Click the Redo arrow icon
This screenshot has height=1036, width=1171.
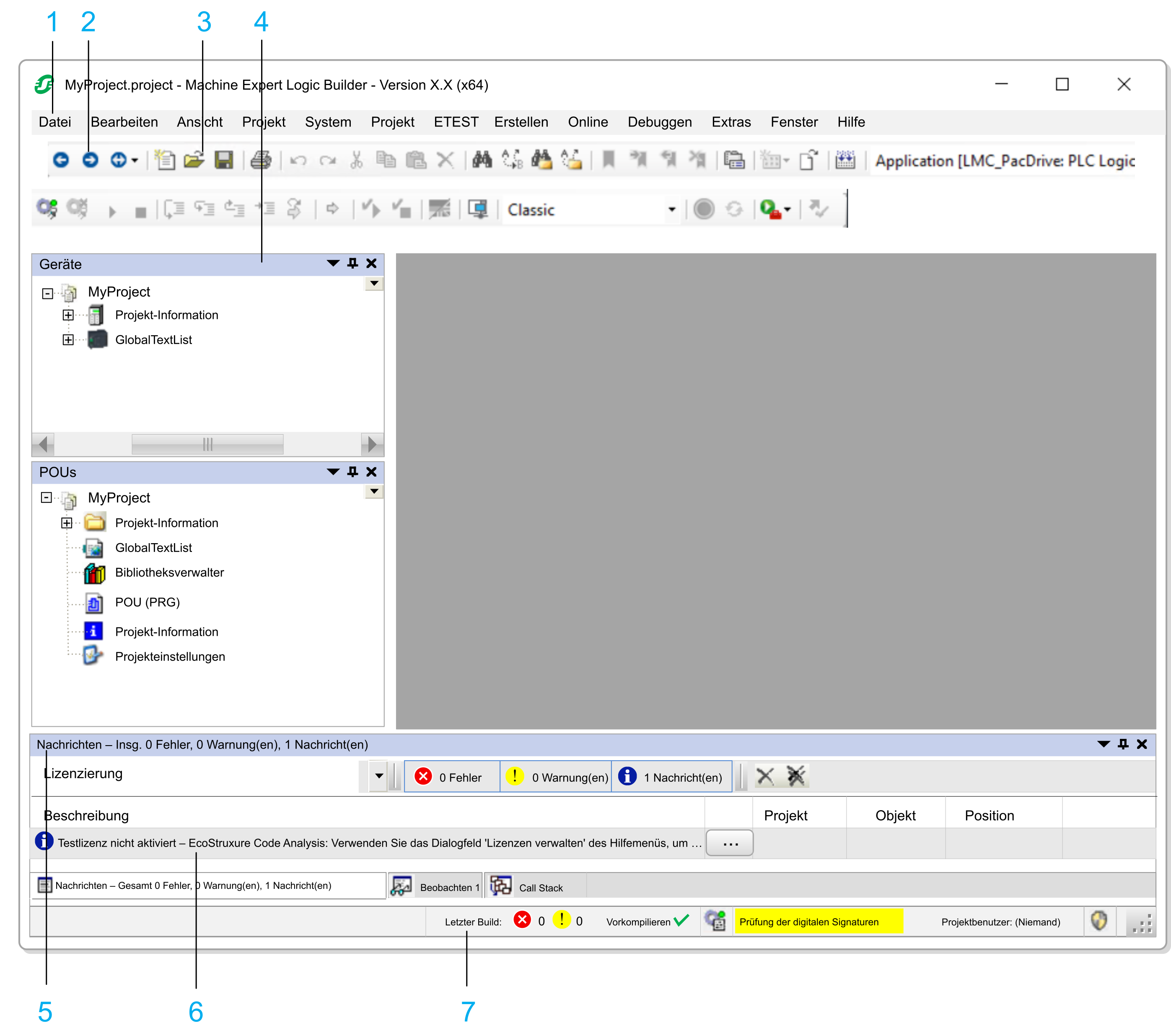328,161
